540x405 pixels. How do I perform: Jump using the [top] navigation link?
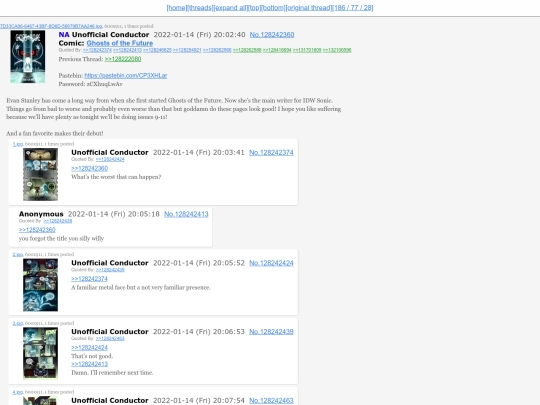click(255, 8)
